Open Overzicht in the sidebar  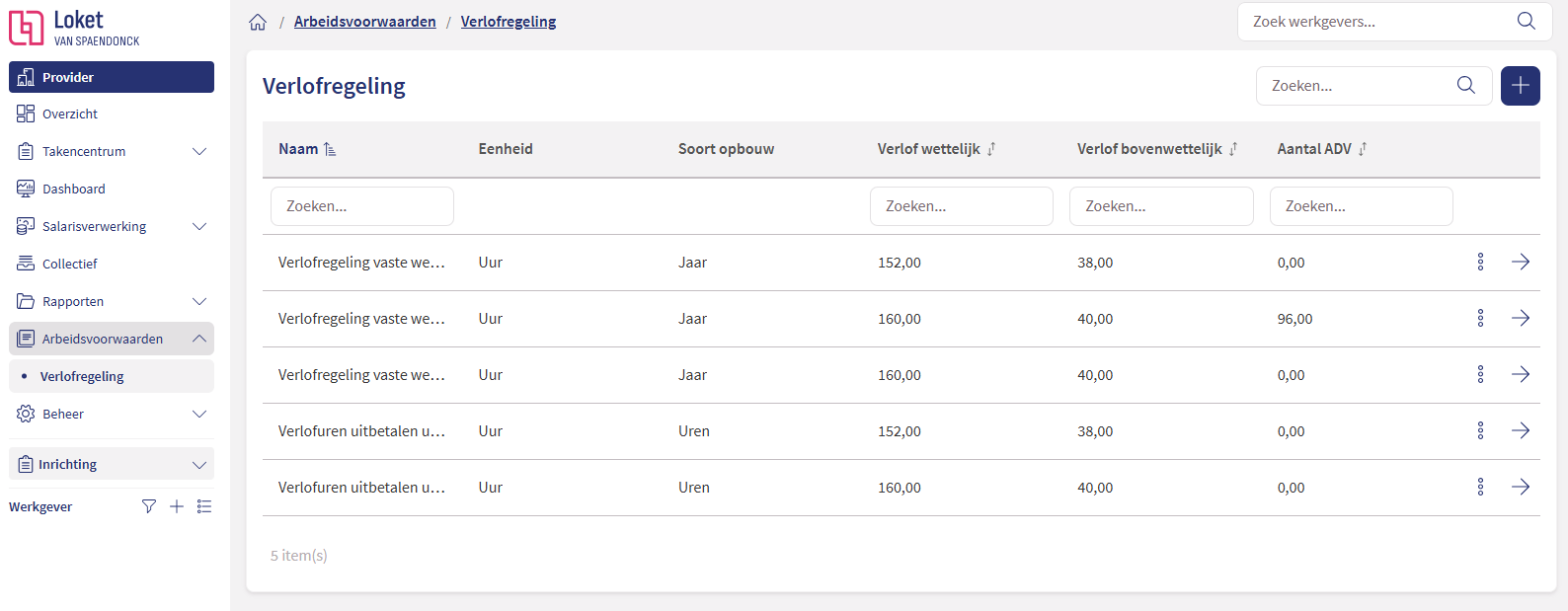(112, 114)
